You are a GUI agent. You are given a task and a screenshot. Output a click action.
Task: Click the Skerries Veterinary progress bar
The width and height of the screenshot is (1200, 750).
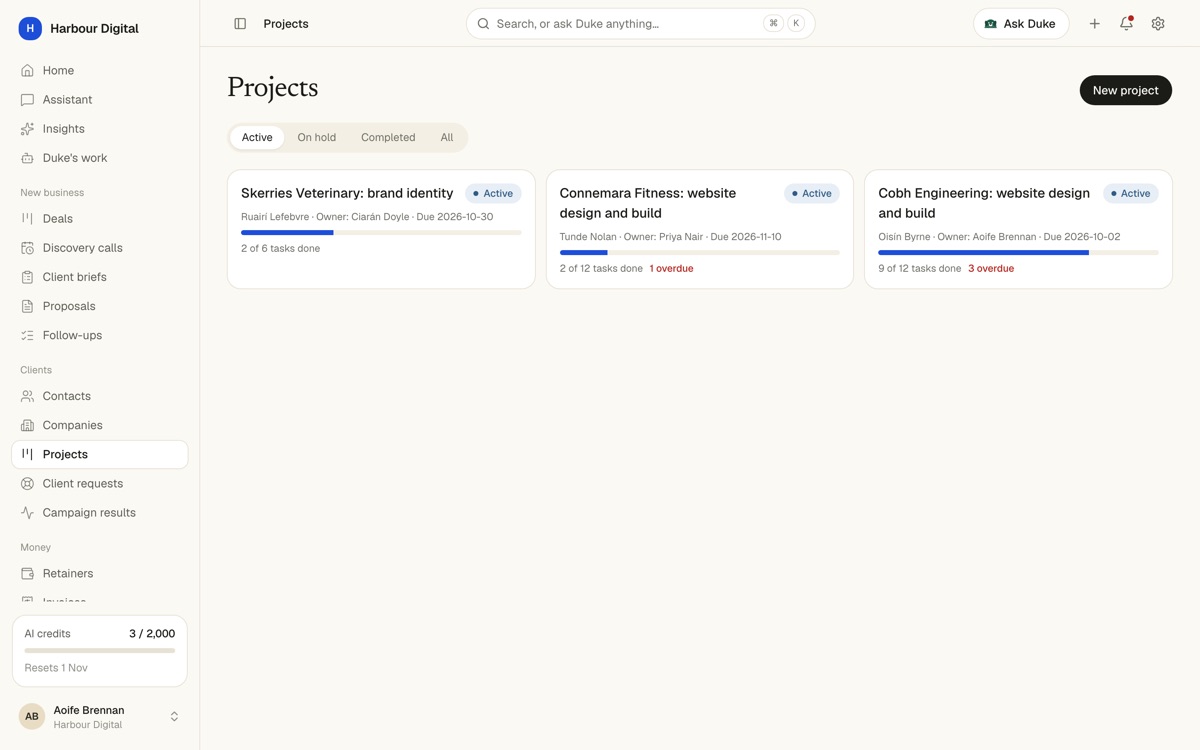381,233
